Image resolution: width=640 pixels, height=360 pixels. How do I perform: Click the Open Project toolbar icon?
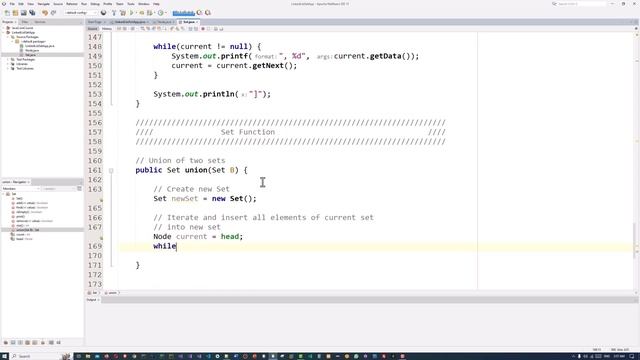24,13
